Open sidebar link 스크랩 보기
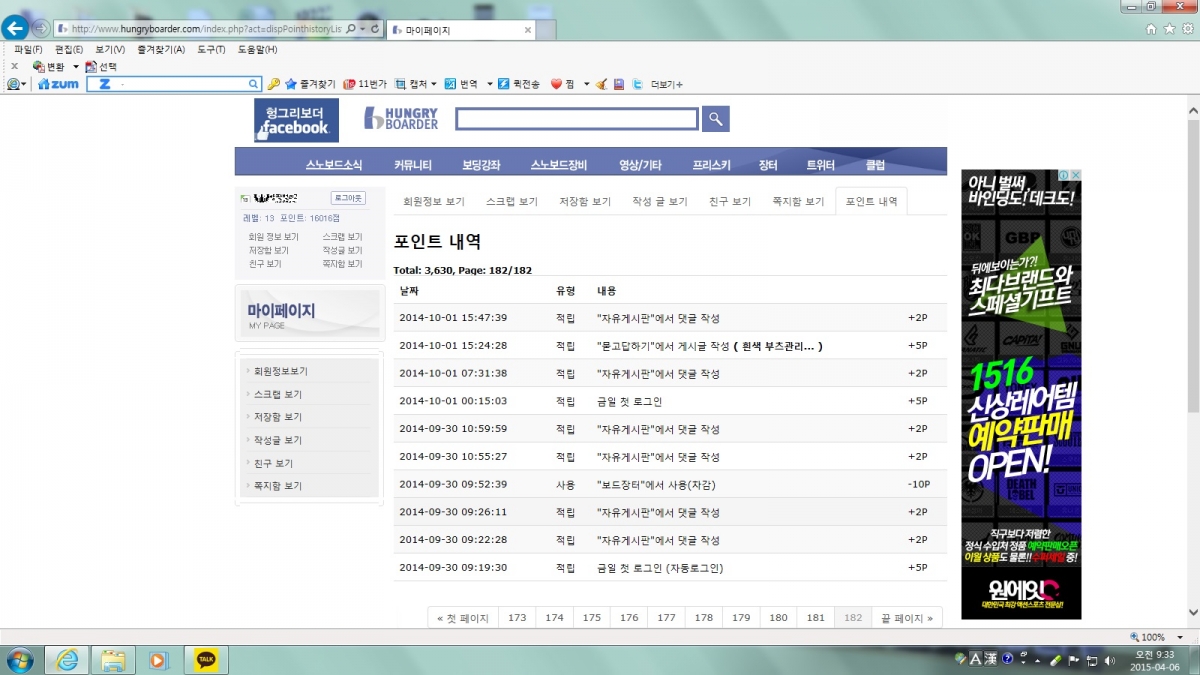 (x=278, y=394)
